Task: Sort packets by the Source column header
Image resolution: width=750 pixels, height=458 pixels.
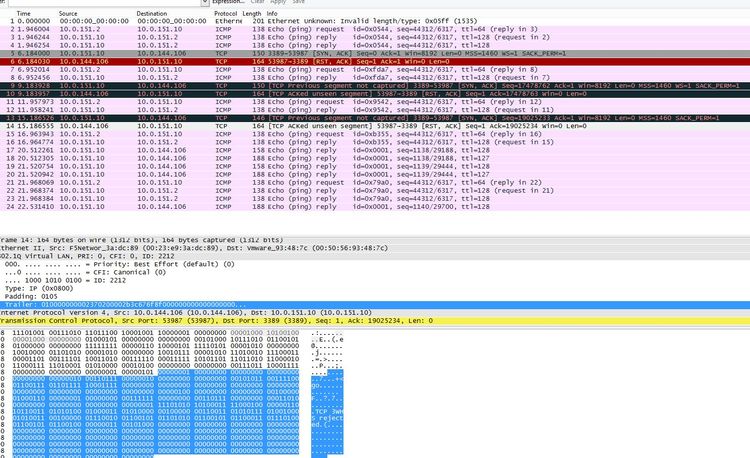Action: point(68,13)
